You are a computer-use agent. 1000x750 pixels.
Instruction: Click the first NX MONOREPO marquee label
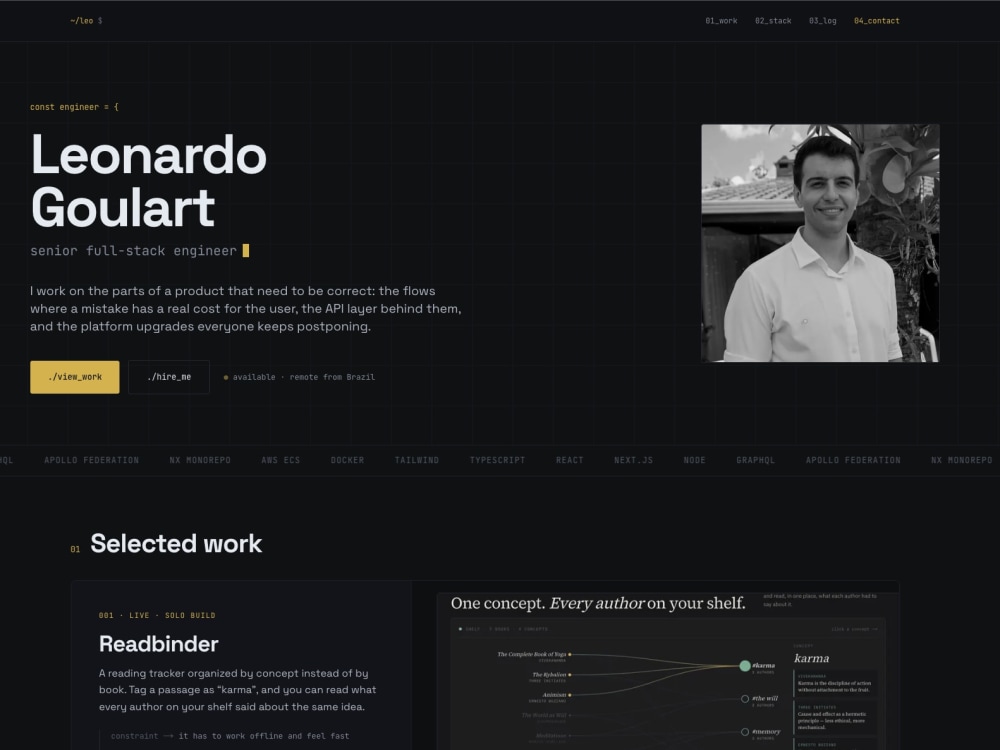pyautogui.click(x=200, y=460)
